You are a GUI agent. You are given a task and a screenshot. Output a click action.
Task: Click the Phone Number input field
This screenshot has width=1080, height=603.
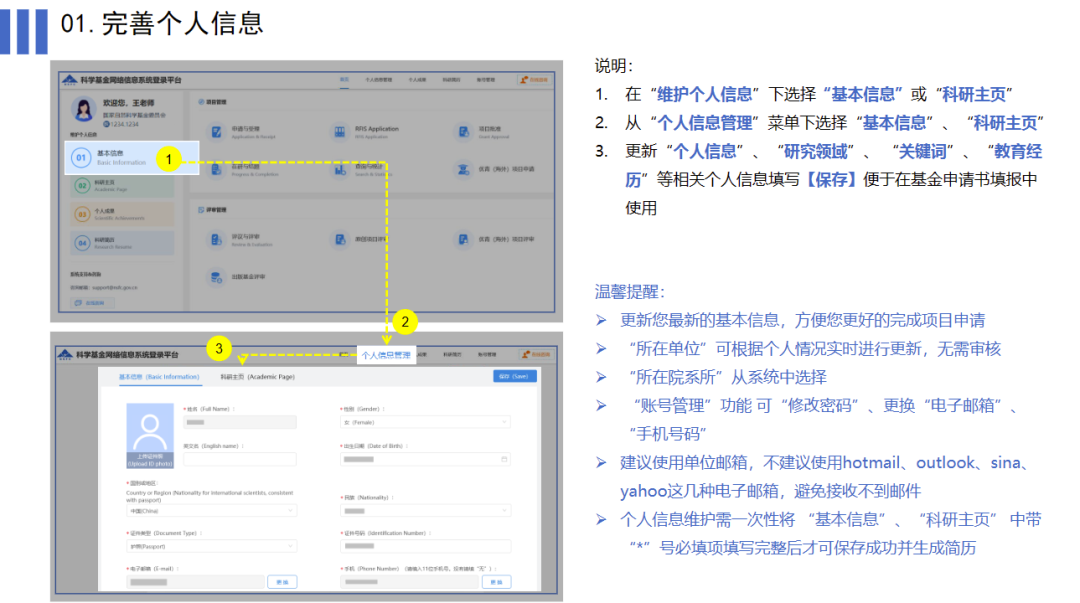coord(410,582)
